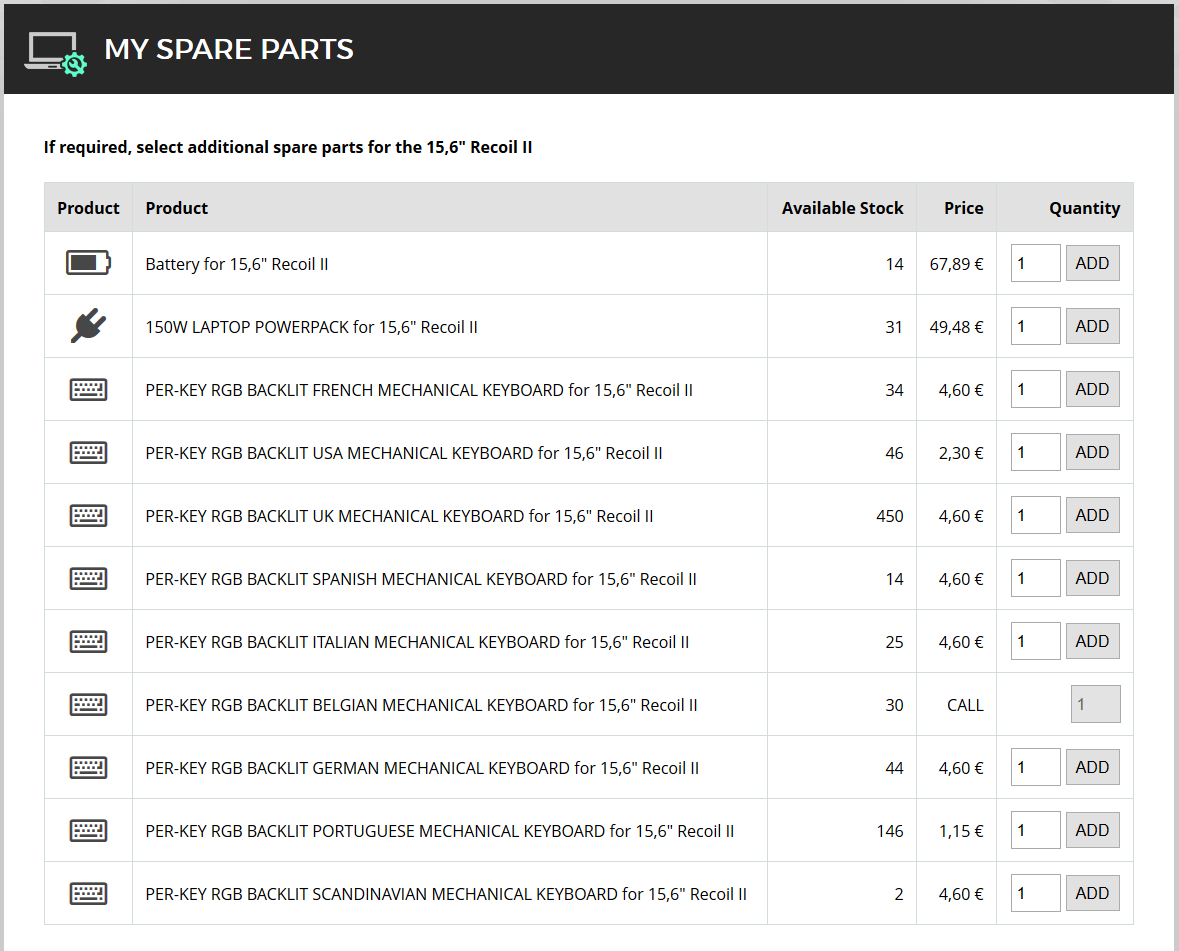
Task: Click the UK MECHANICAL KEYBOARD product name
Action: pyautogui.click(x=399, y=517)
